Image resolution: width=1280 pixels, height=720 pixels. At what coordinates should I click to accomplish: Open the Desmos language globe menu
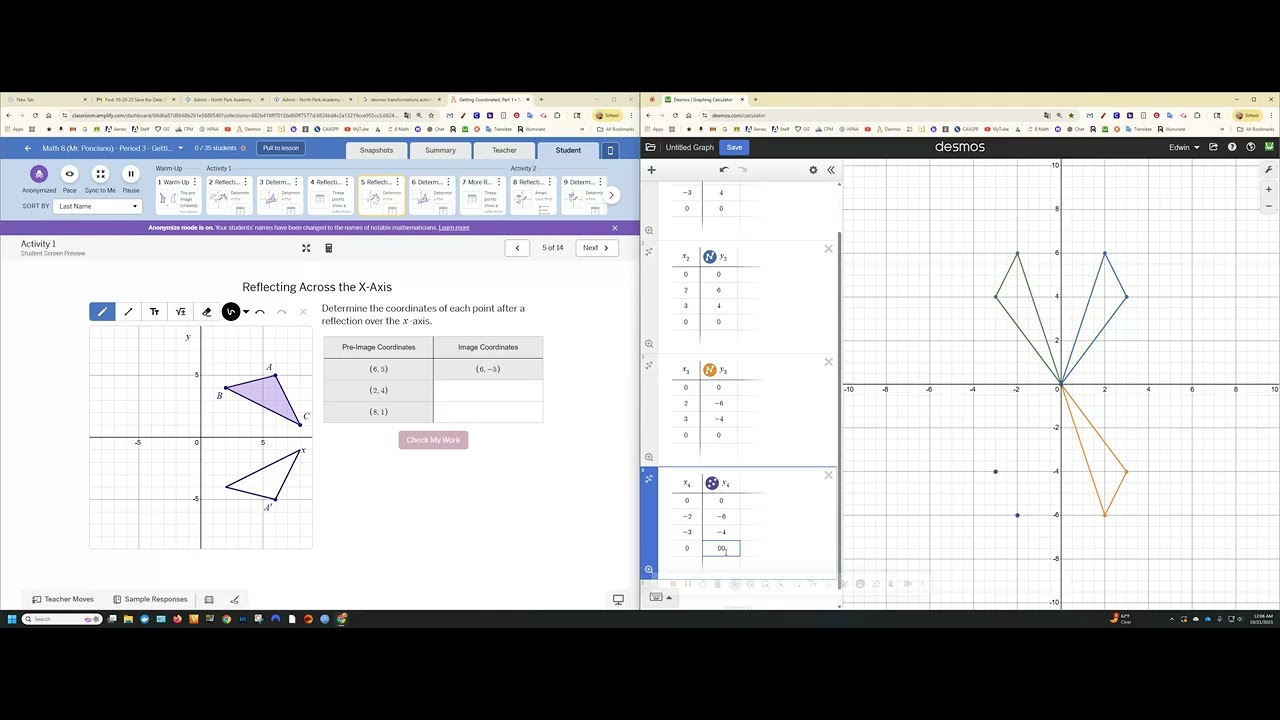(1250, 147)
